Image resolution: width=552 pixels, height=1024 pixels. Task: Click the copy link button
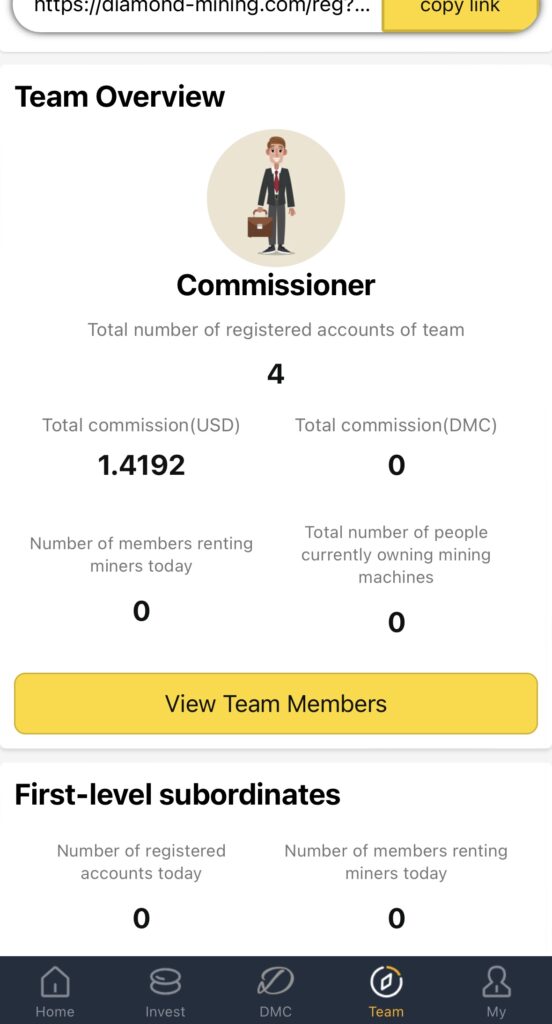pos(461,9)
